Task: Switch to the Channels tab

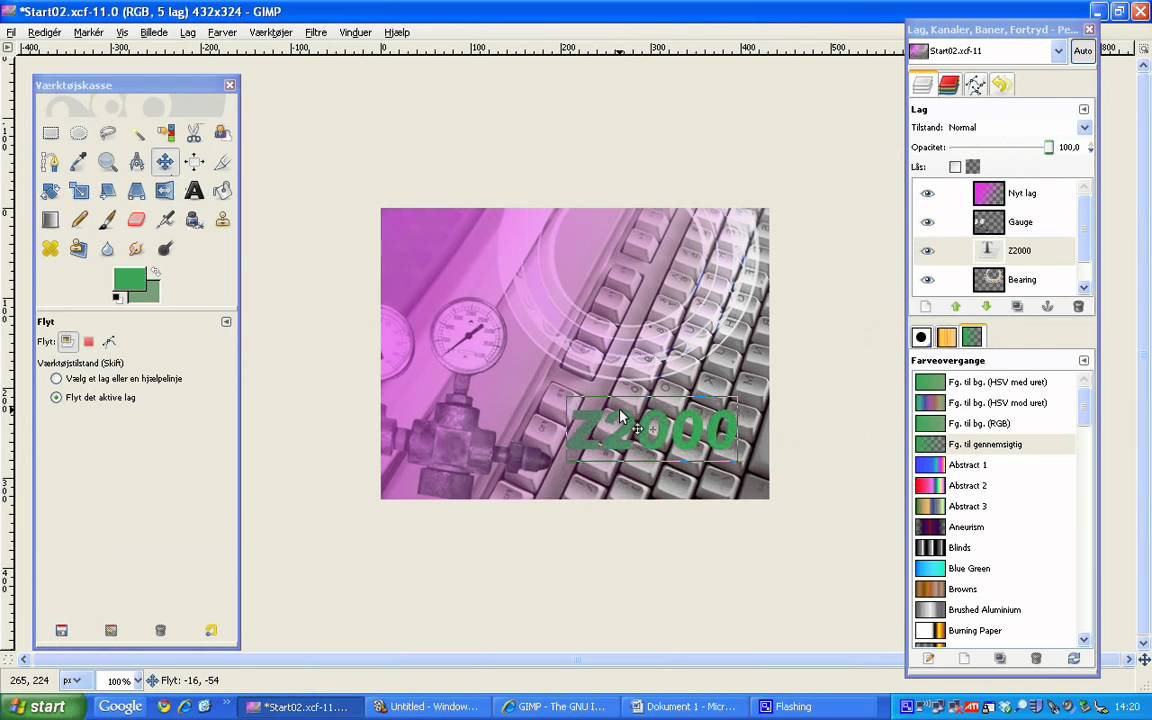Action: point(948,84)
